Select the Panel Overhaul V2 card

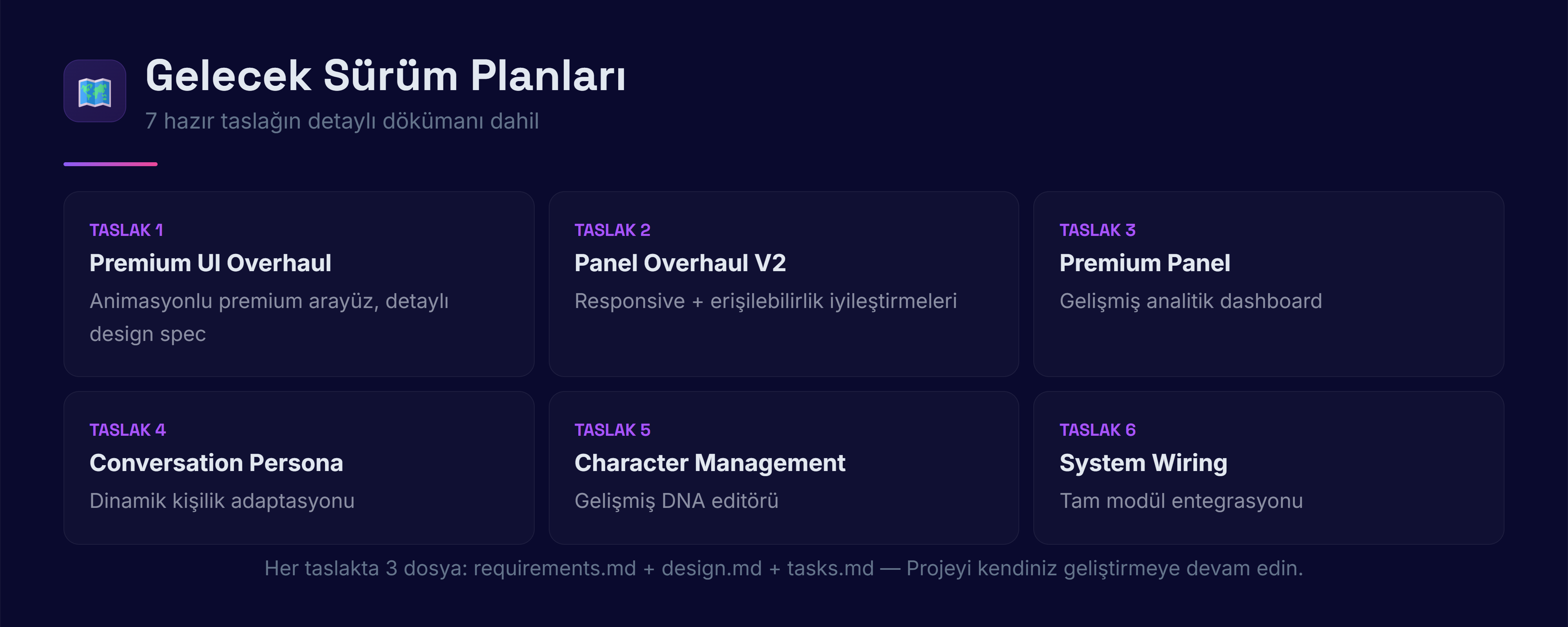(783, 284)
